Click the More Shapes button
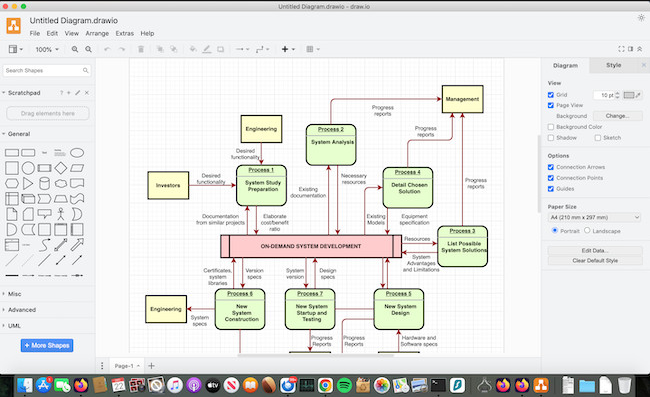The width and height of the screenshot is (650, 397). click(x=47, y=345)
